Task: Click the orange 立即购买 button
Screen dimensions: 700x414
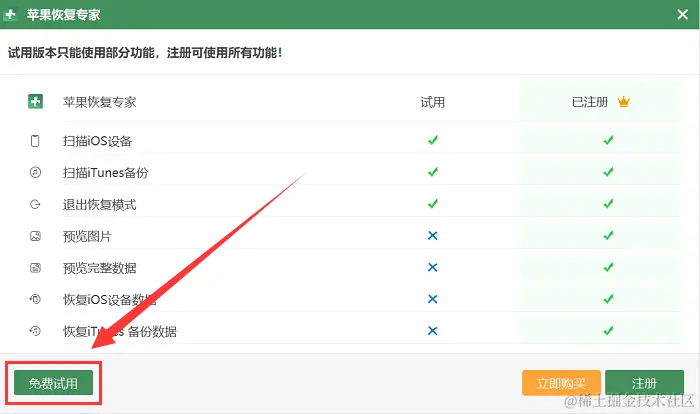Action: click(x=561, y=383)
